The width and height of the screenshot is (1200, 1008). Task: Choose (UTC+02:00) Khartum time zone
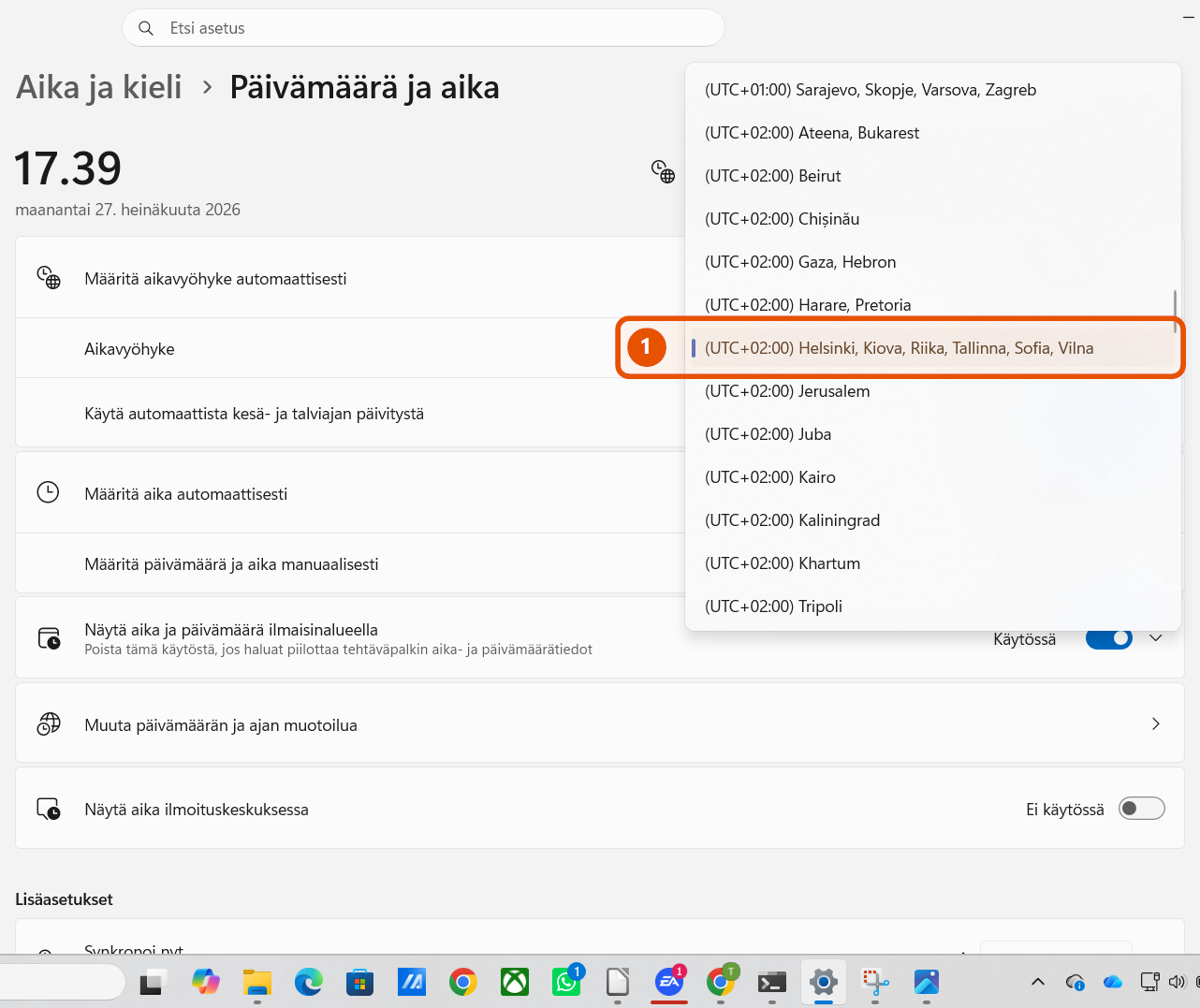tap(933, 563)
